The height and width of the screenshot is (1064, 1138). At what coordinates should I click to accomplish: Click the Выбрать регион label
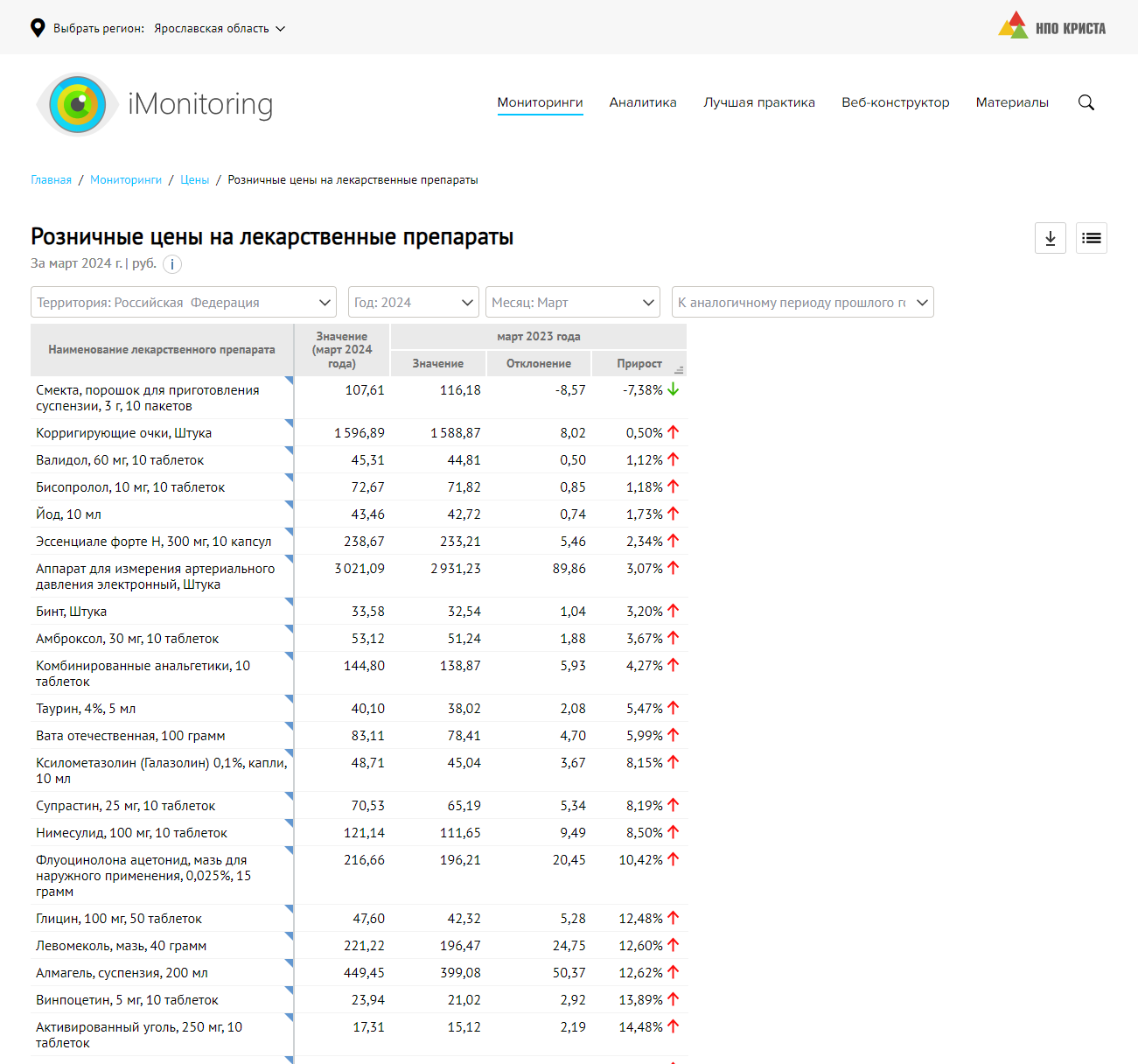pos(99,29)
